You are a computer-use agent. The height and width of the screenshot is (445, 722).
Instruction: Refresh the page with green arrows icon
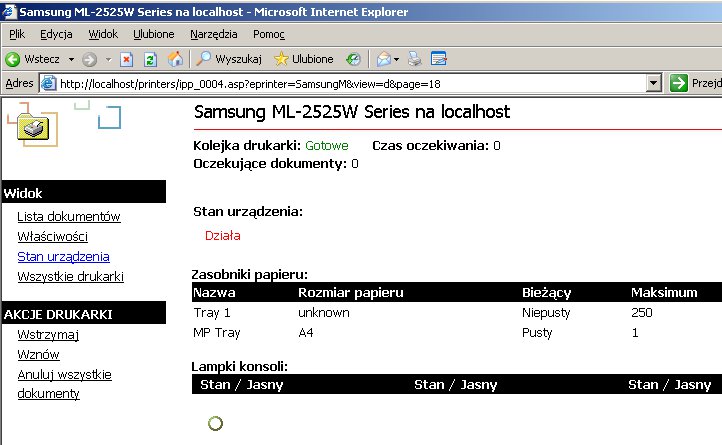coord(150,59)
